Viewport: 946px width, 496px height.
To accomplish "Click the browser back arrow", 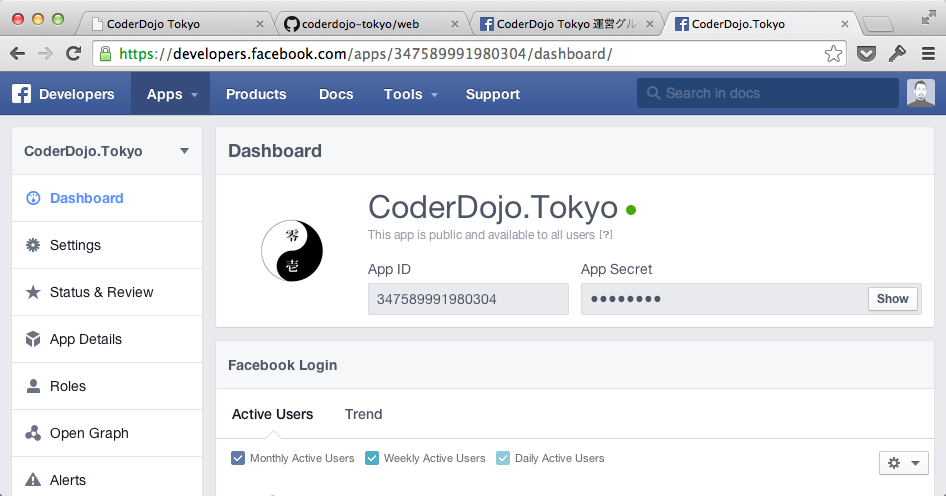I will point(17,54).
